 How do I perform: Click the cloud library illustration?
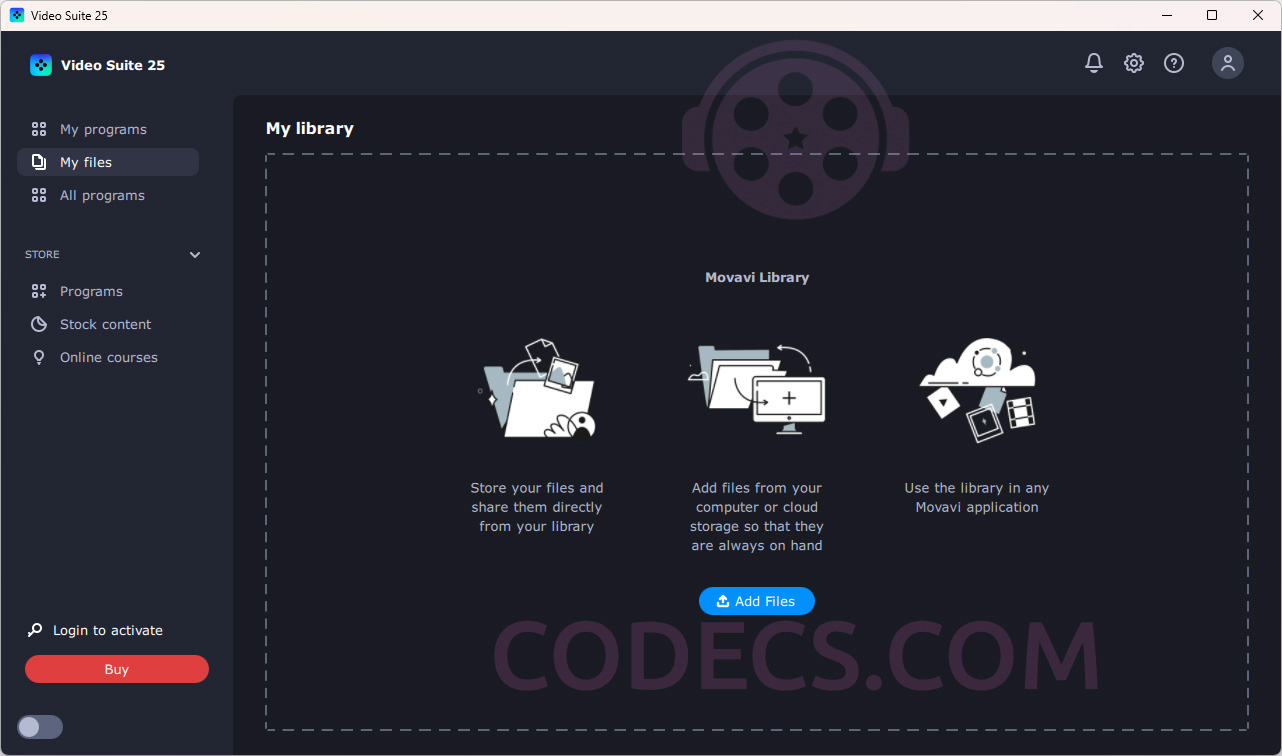click(x=977, y=389)
